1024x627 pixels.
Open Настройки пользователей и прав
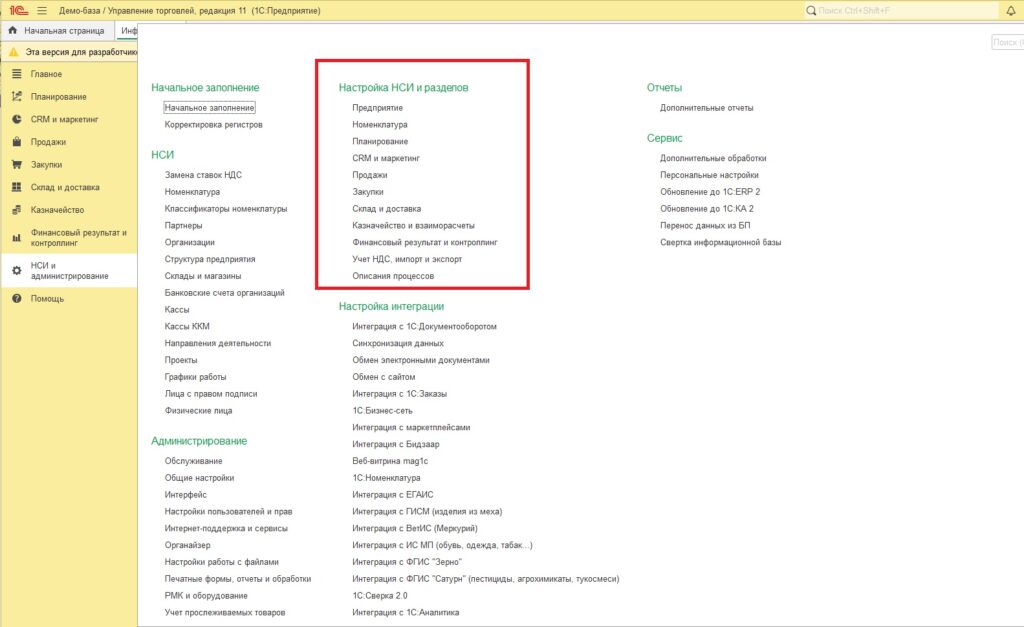(x=229, y=512)
